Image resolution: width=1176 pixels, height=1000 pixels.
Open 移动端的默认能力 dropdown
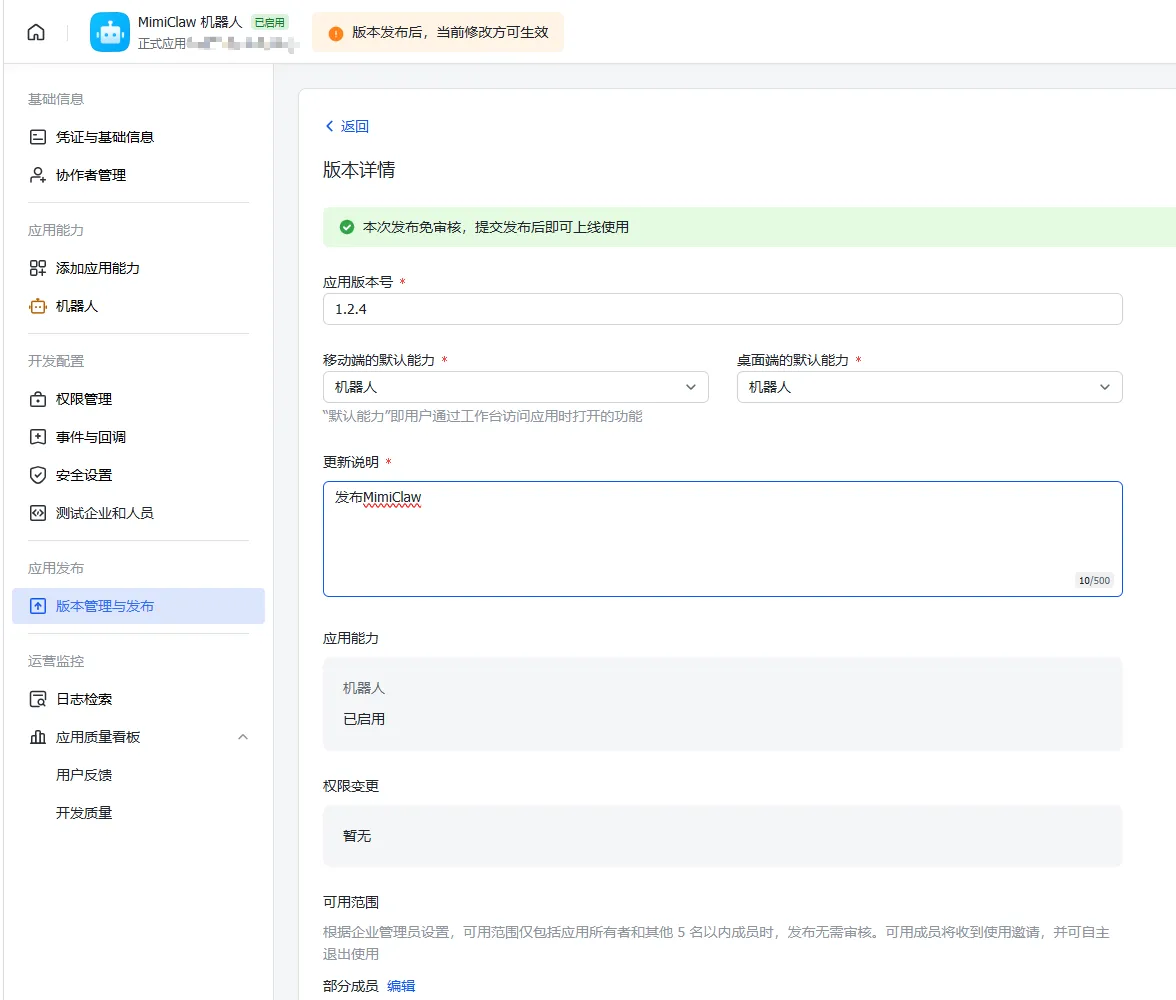click(x=515, y=387)
